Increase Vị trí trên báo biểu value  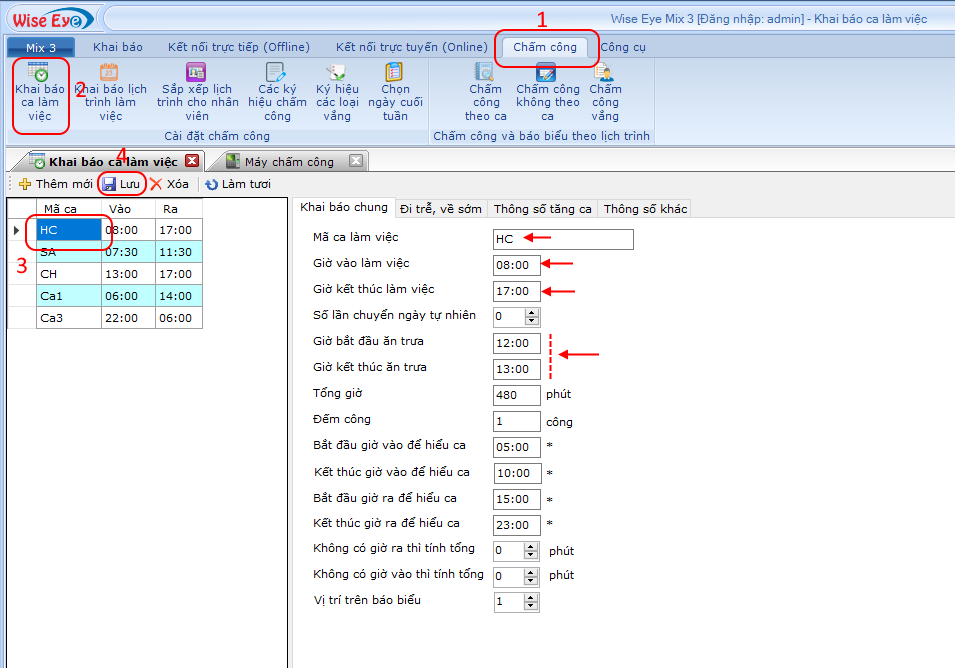531,597
